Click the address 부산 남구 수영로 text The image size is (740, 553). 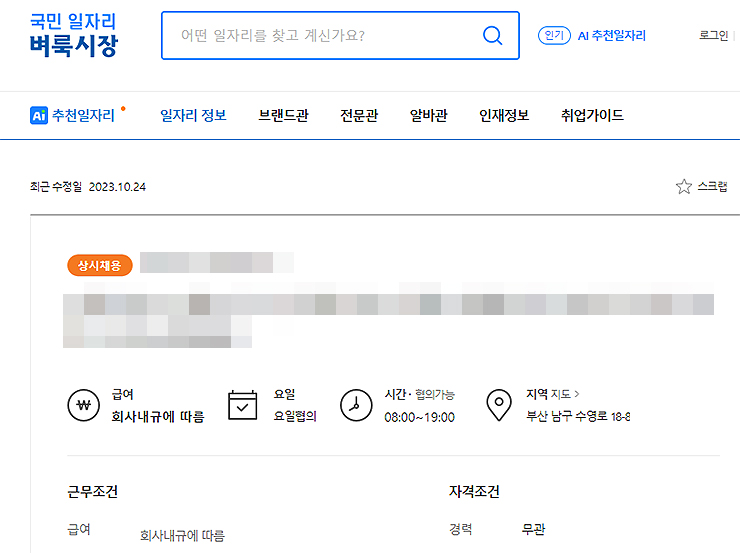578,416
